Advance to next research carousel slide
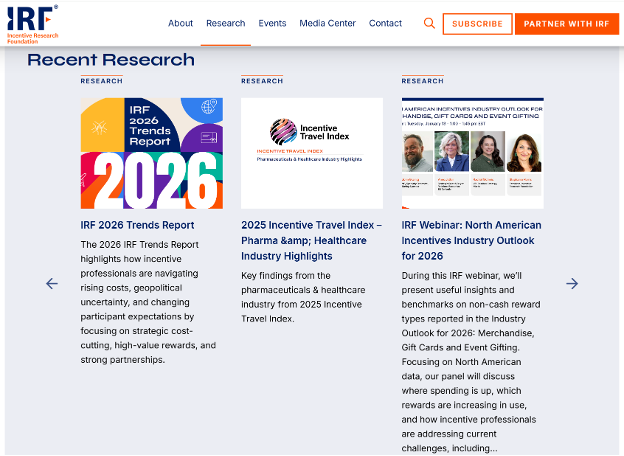Viewport: 624px width, 456px height. coord(572,283)
